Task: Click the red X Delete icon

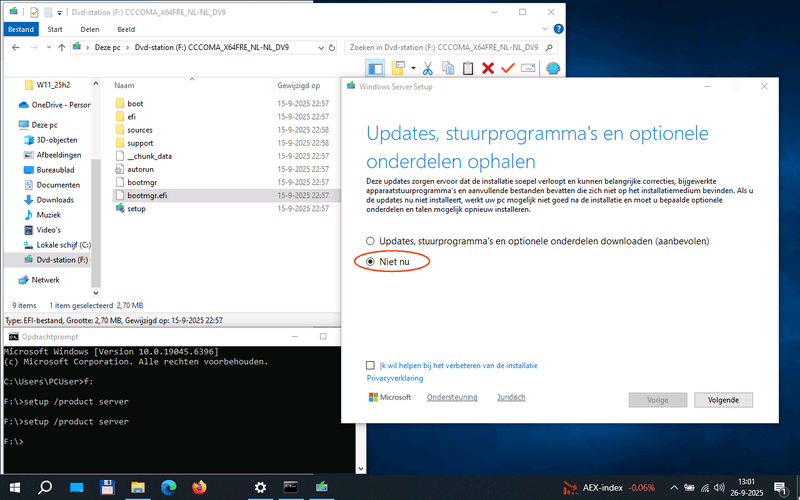Action: [488, 68]
